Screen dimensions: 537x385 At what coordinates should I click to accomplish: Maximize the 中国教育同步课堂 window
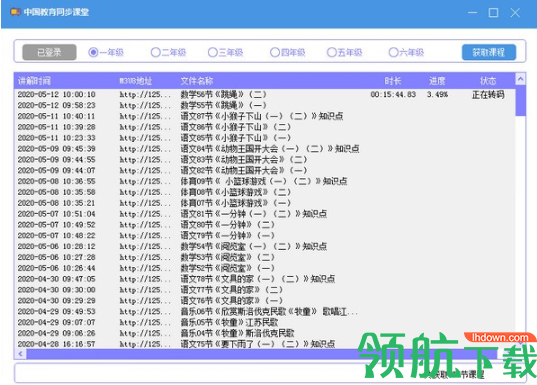point(494,13)
